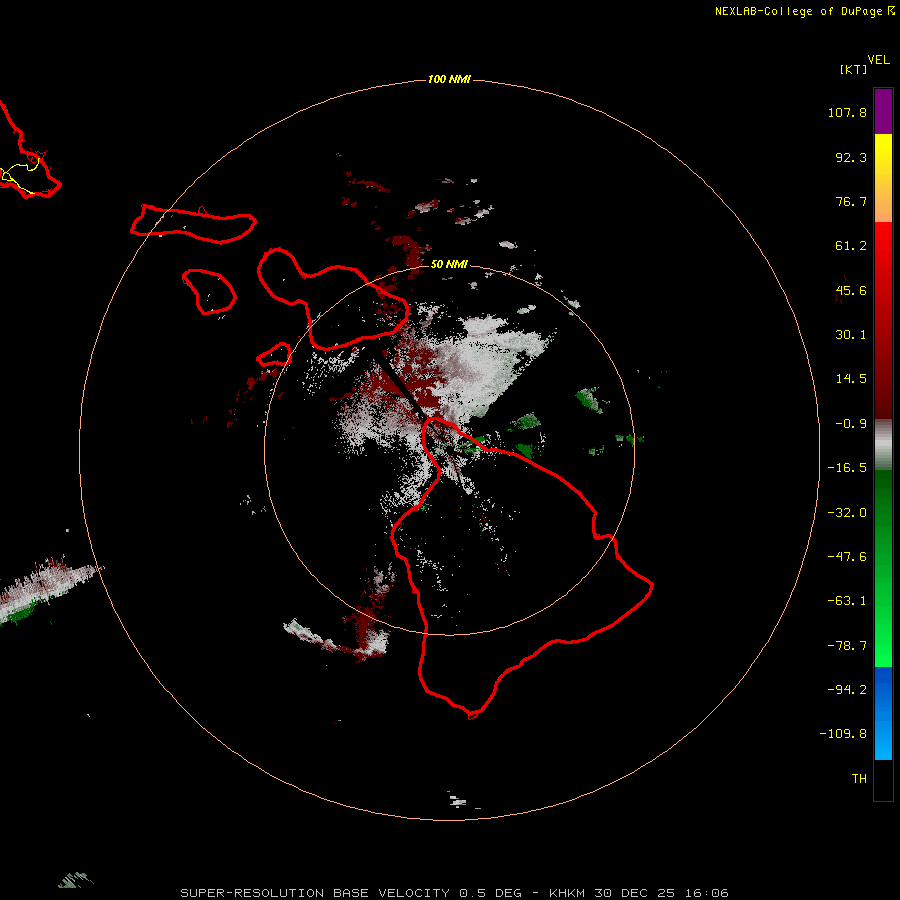Select the -32.0 scale value
This screenshot has width=900, height=900.
(x=847, y=513)
